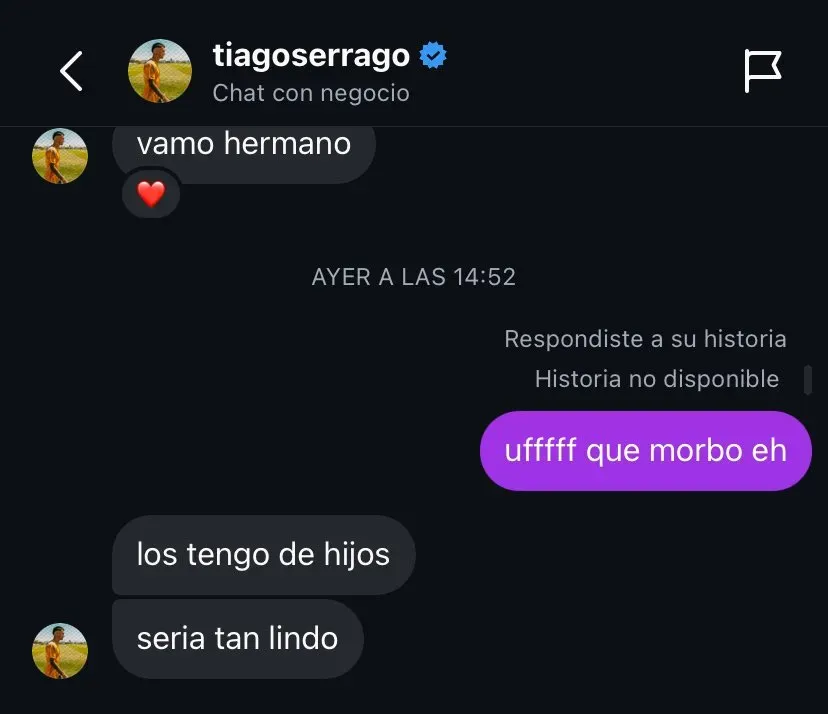The image size is (828, 714).
Task: Select the purple 'ufffff que morbo eh' bubble
Action: coord(646,451)
